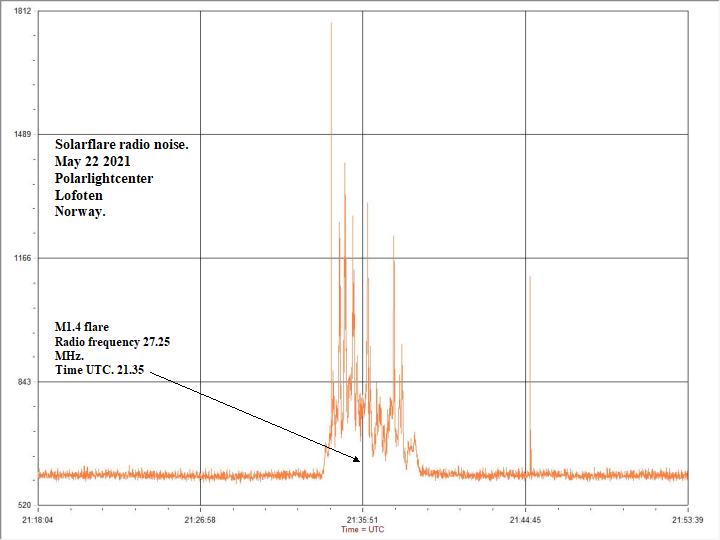
Task: Click the 'Solarflare radio noise.' title text
Action: (121, 145)
